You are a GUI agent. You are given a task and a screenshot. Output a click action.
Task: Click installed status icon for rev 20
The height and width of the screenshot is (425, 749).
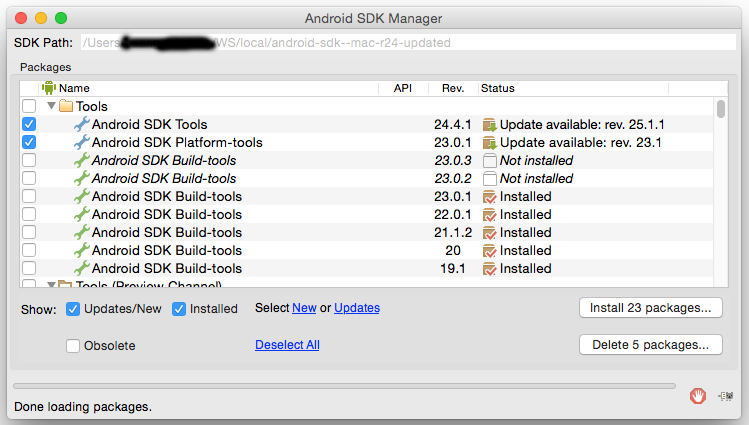click(x=490, y=251)
